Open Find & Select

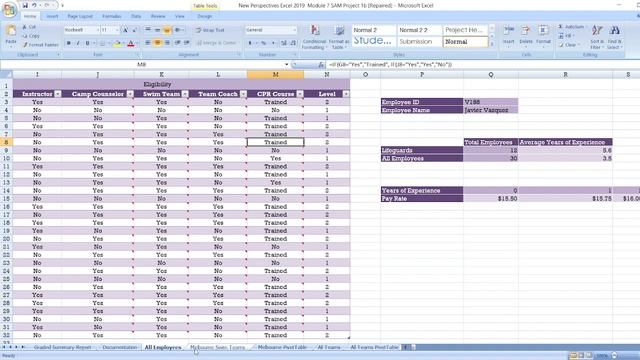pyautogui.click(x=614, y=37)
